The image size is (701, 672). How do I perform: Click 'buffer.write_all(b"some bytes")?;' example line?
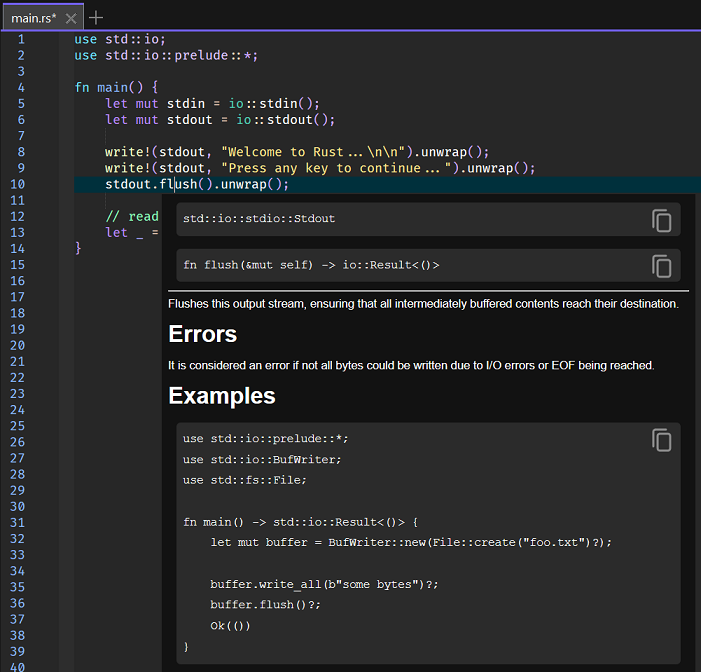tap(324, 585)
